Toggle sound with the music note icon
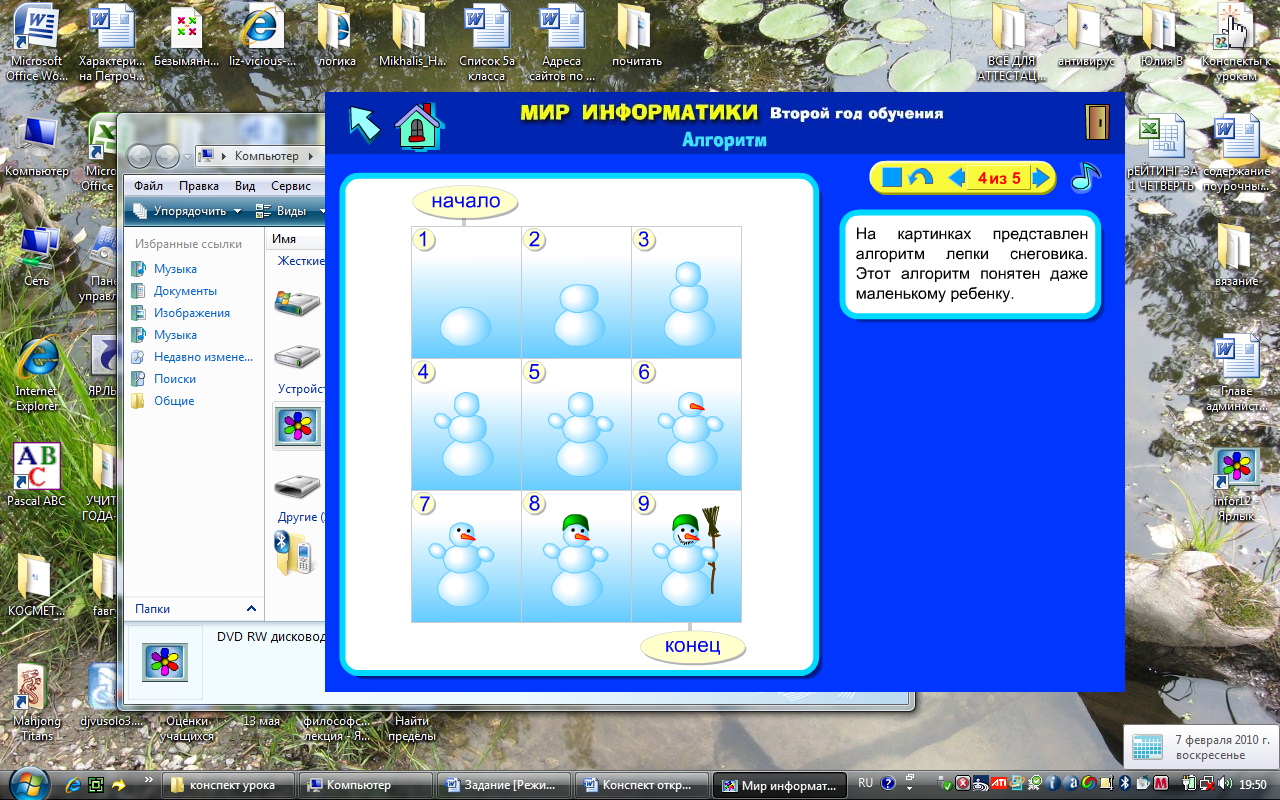The width and height of the screenshot is (1280, 800). pyautogui.click(x=1085, y=177)
